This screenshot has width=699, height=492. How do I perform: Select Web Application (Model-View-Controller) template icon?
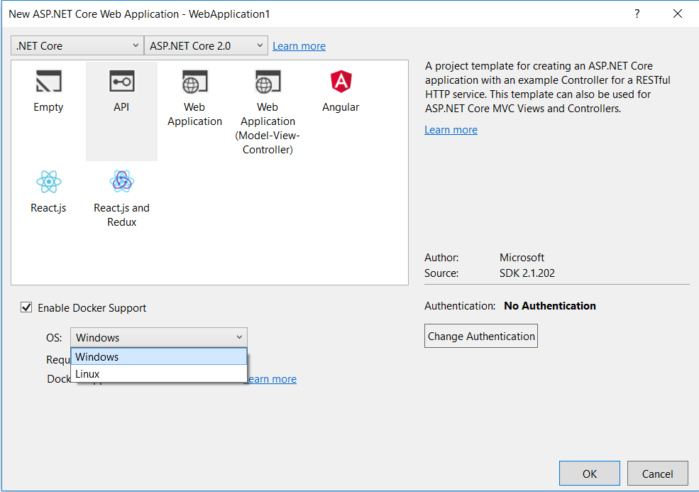pyautogui.click(x=267, y=81)
